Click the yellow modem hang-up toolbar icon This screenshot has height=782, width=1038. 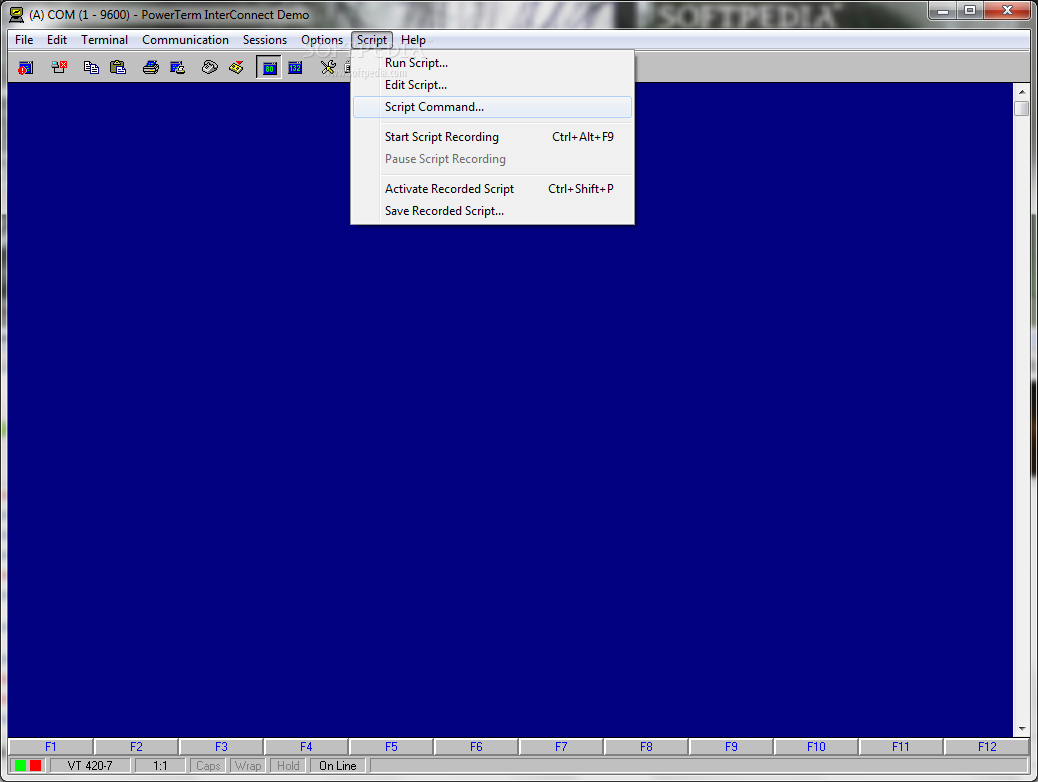236,67
